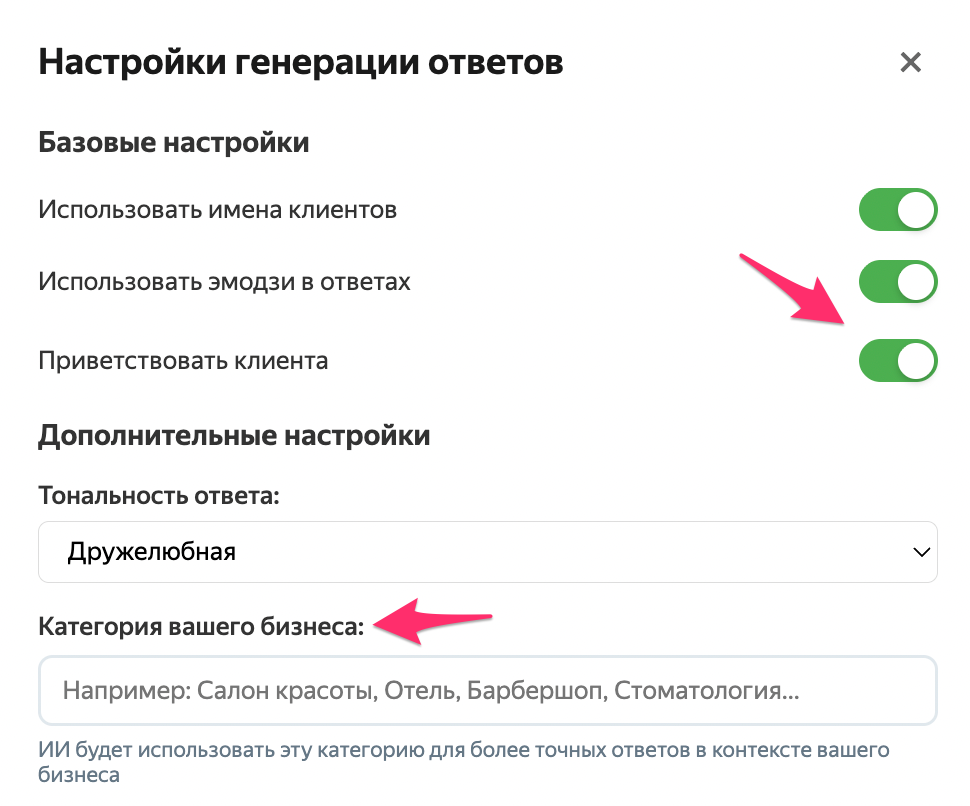The image size is (970, 806).
Task: Turn off the 'Приветствовать клиента' switch
Action: (897, 361)
